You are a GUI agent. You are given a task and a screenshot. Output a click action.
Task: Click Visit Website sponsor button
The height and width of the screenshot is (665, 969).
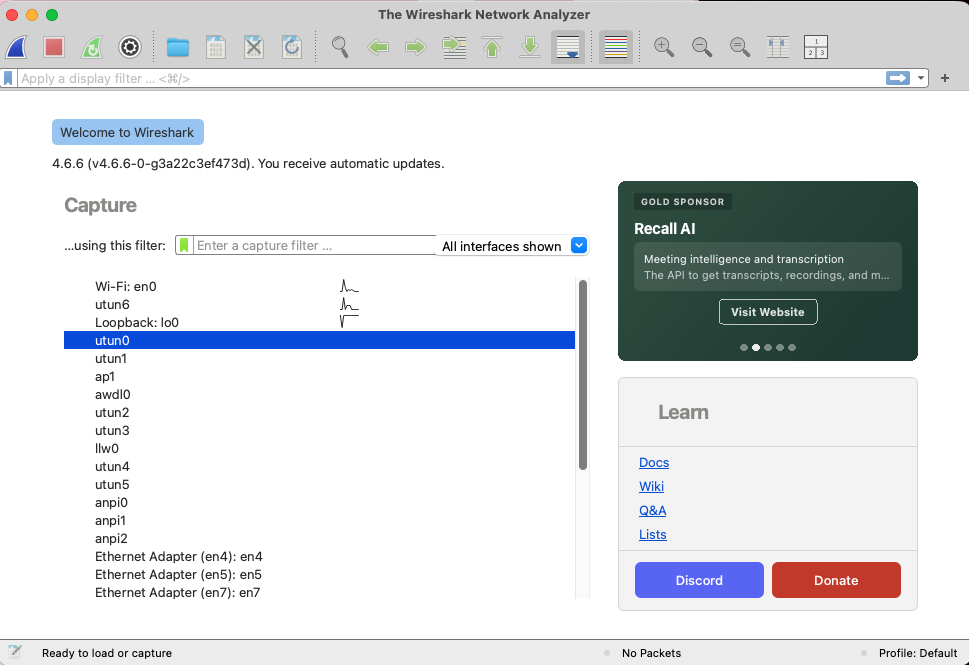[x=768, y=312]
